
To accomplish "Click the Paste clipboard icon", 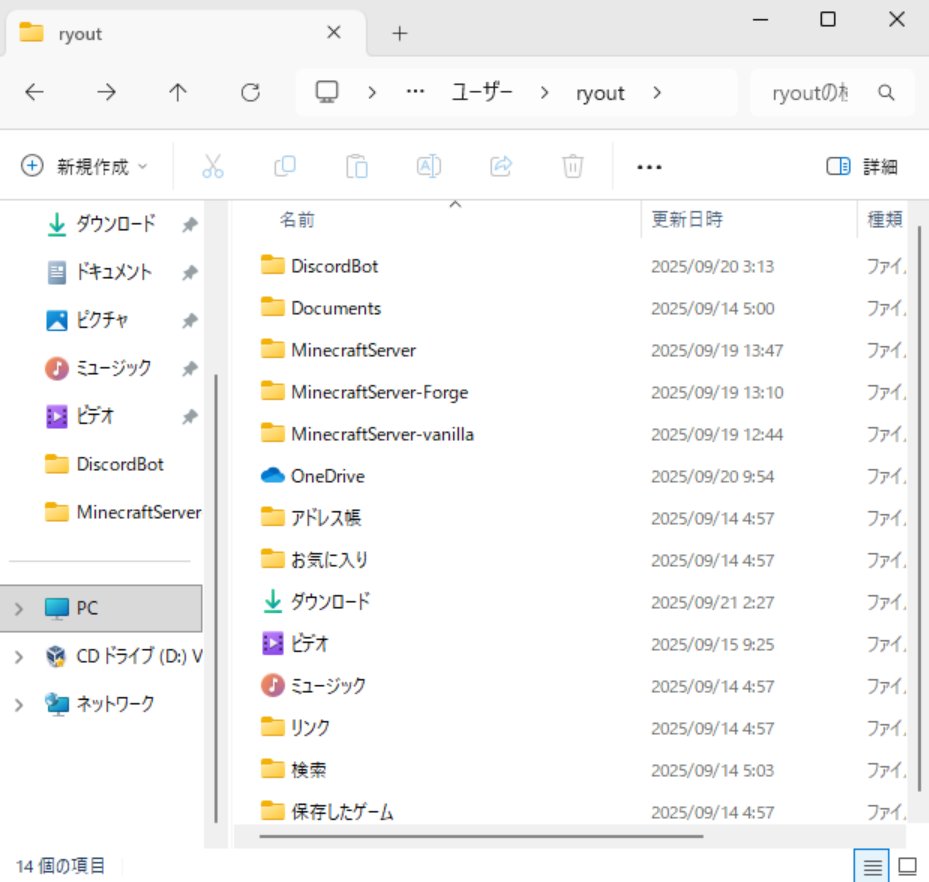I will 357,166.
